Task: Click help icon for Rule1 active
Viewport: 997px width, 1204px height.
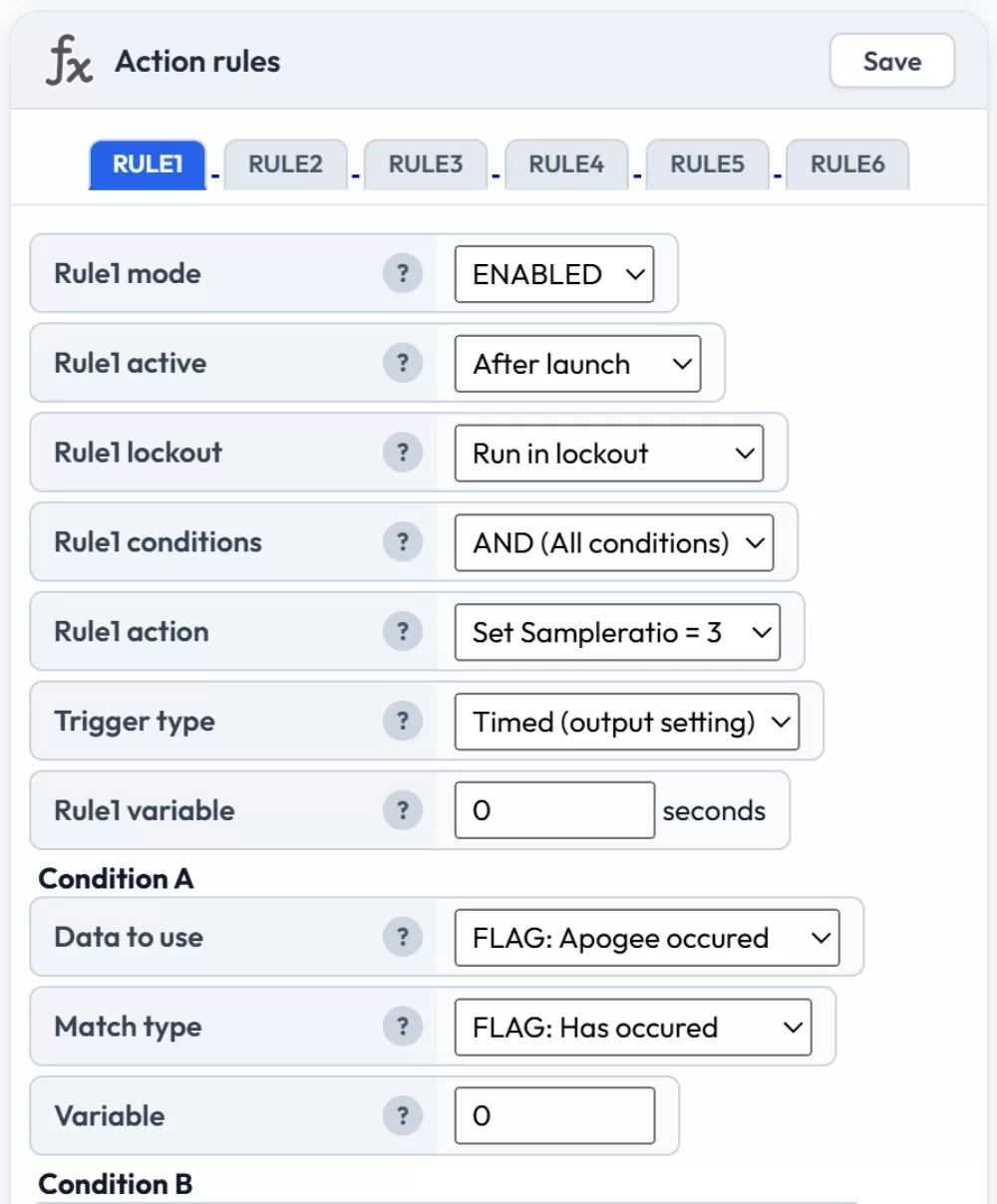Action: point(403,363)
